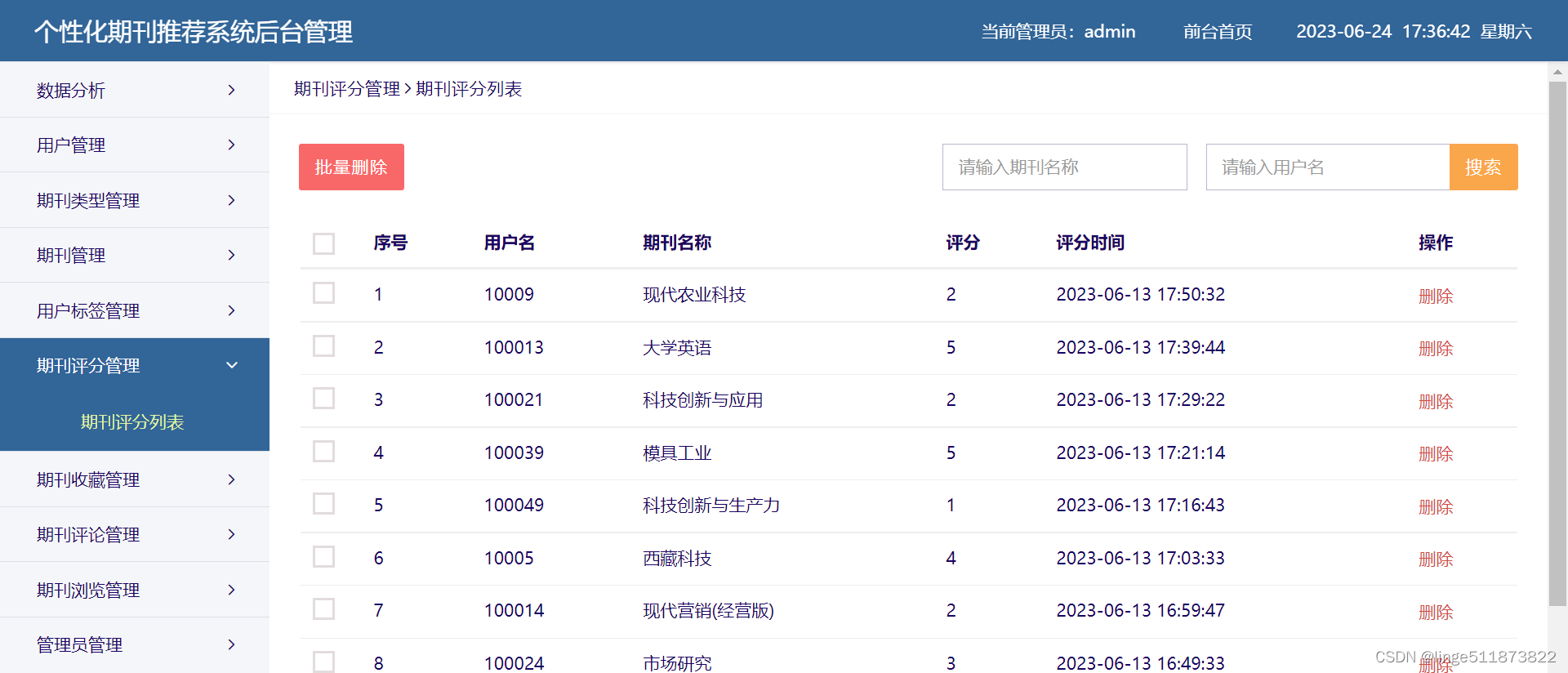The height and width of the screenshot is (673, 1568).
Task: Click username 100039 cell
Action: 514,453
